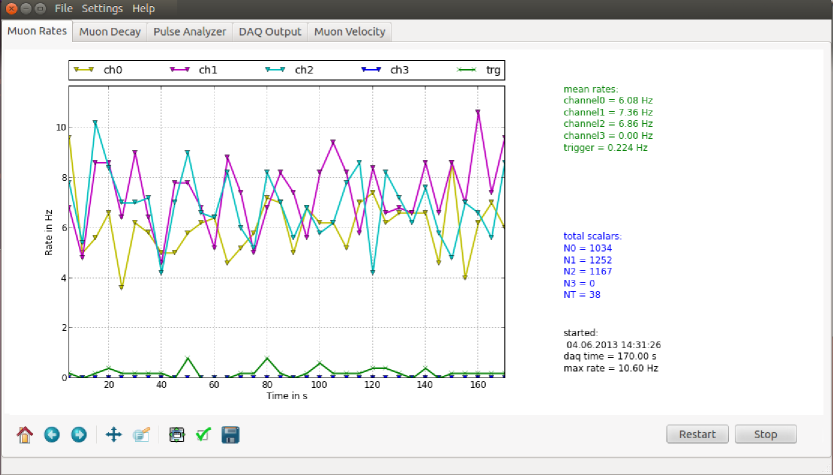Click the ch1 legend entry

click(x=194, y=70)
